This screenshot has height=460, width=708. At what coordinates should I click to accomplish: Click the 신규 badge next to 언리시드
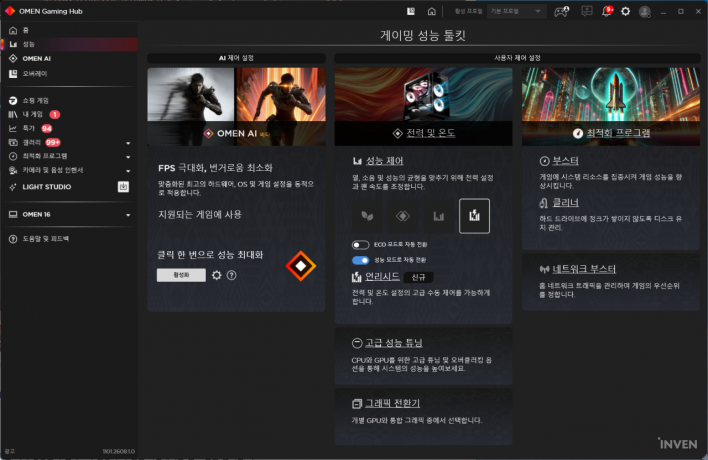pyautogui.click(x=418, y=277)
